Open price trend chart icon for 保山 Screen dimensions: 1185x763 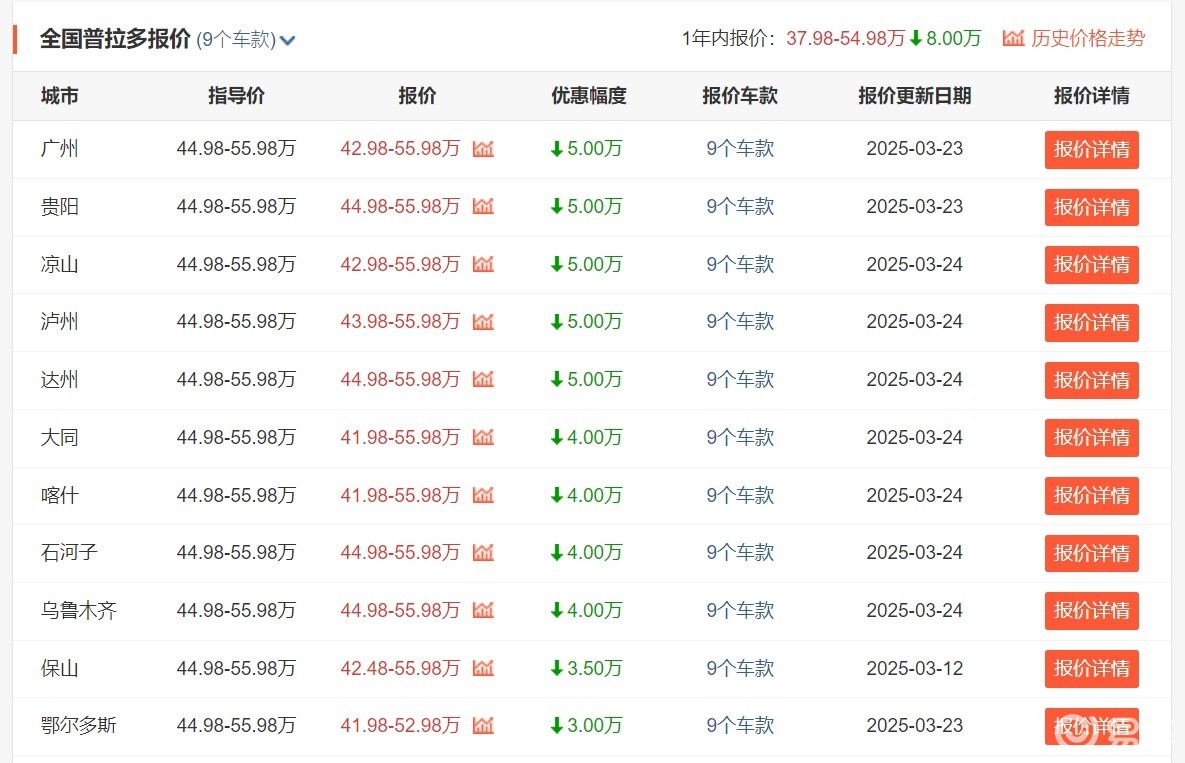[483, 669]
